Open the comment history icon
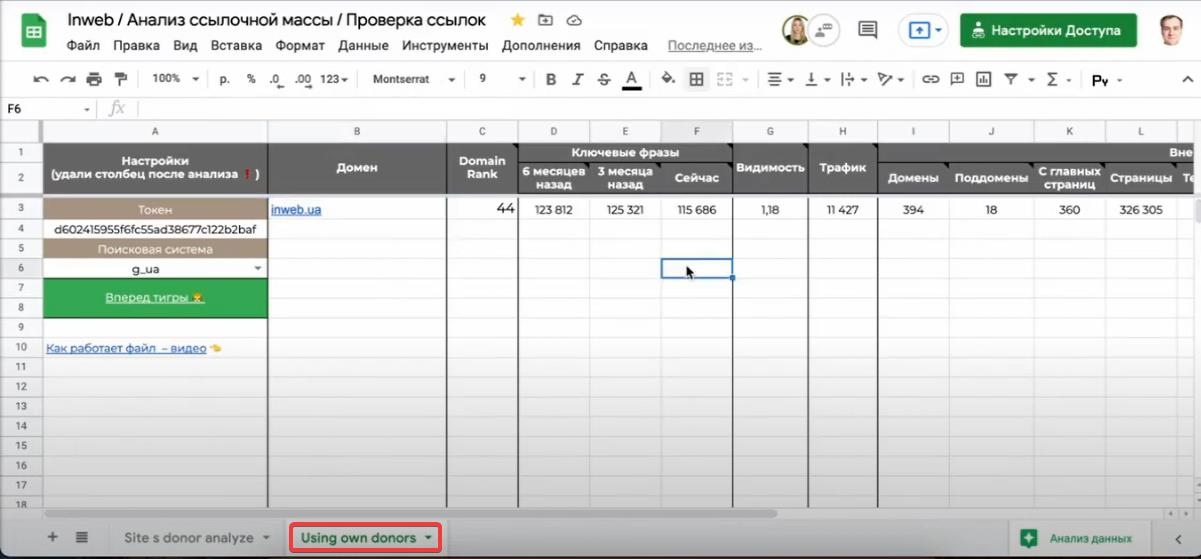This screenshot has height=559, width=1201. (x=868, y=30)
